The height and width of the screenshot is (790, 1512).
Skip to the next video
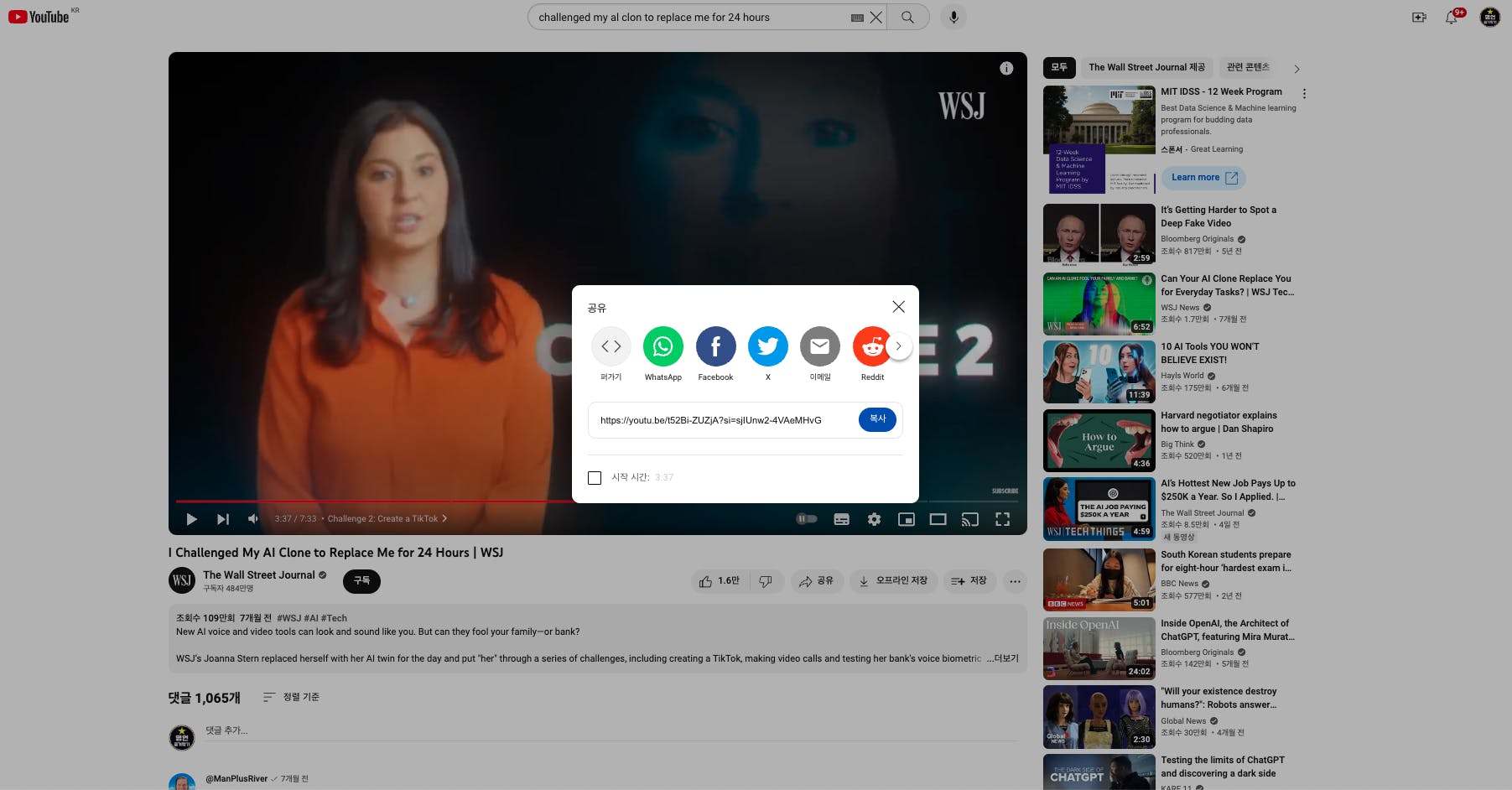click(222, 519)
